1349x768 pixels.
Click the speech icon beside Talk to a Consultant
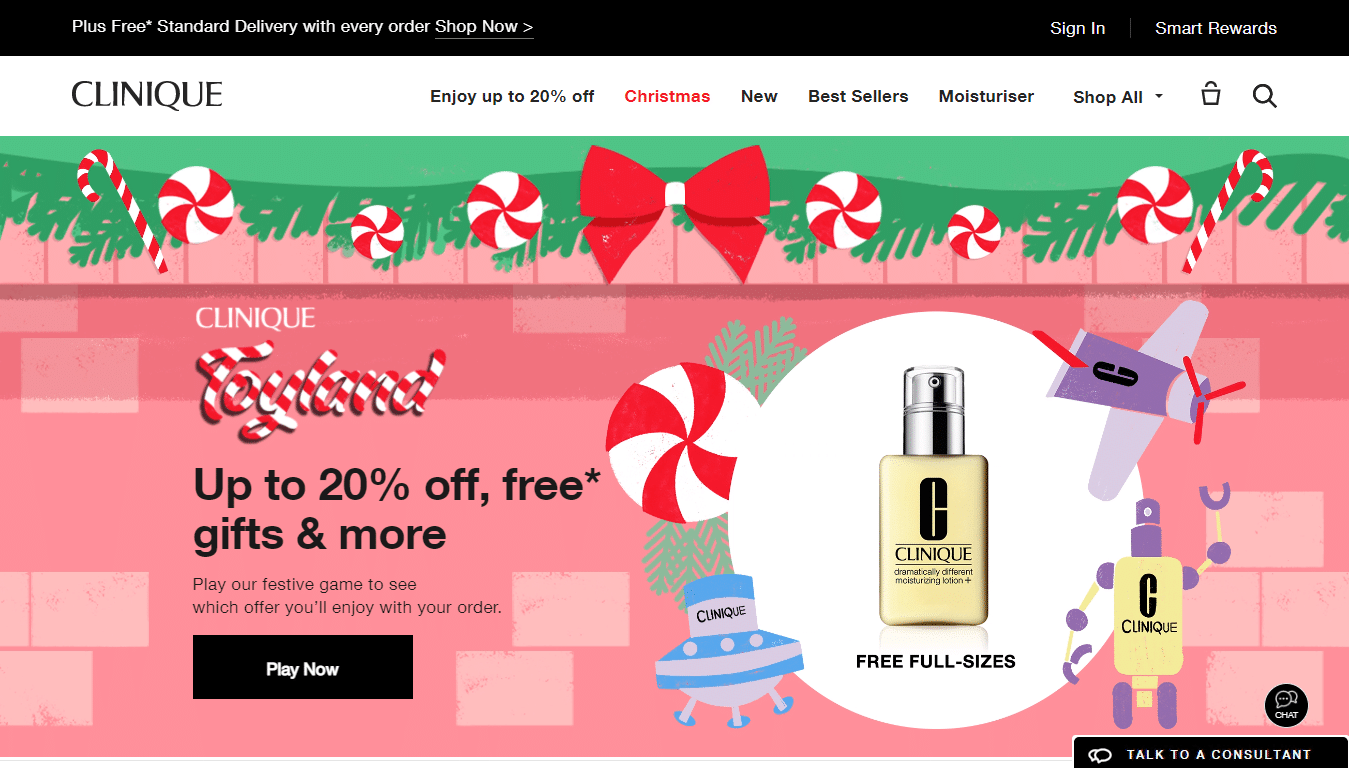pos(1101,755)
